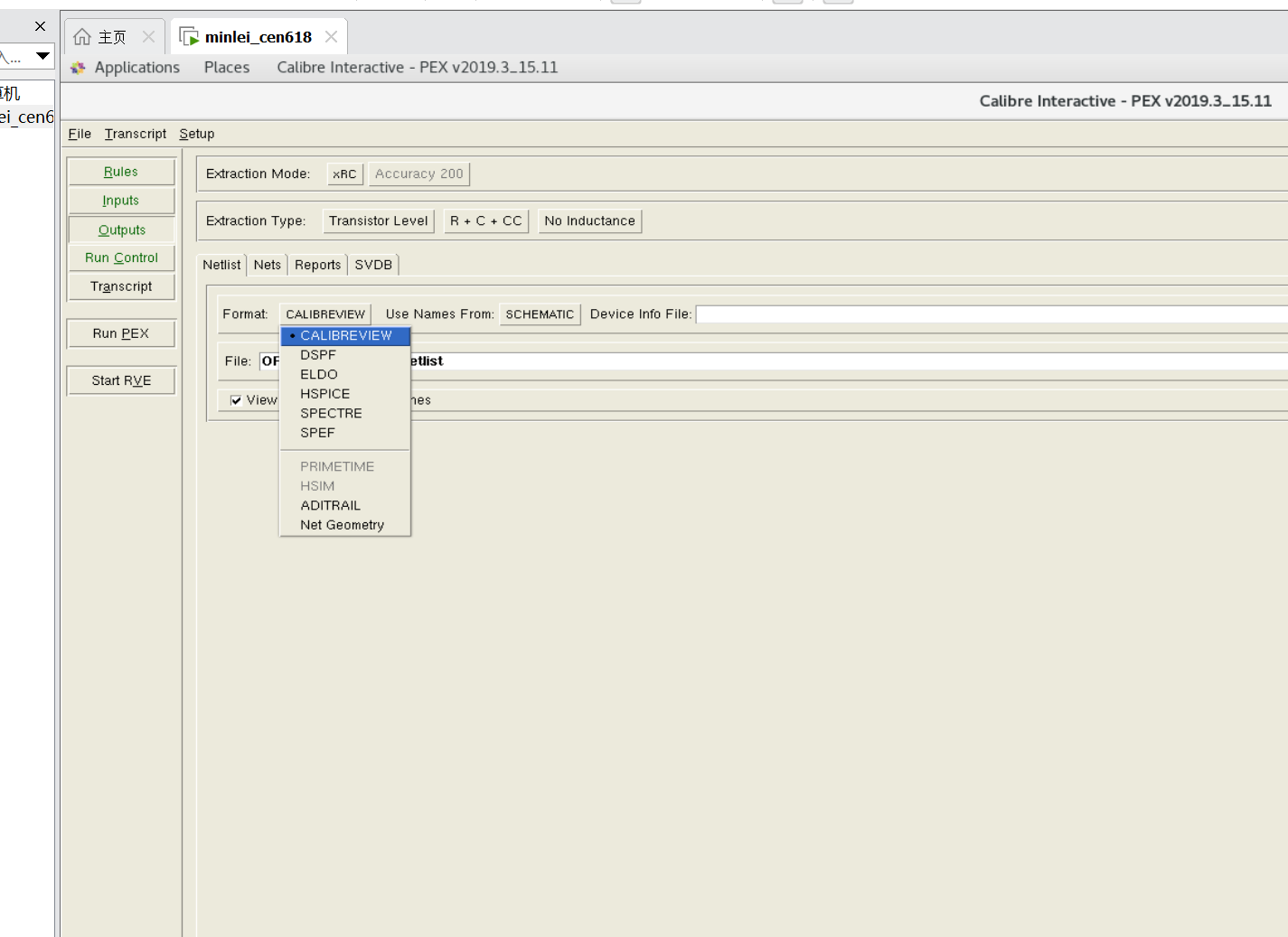Switch to the SVDB tab
1288x937 pixels.
373,265
